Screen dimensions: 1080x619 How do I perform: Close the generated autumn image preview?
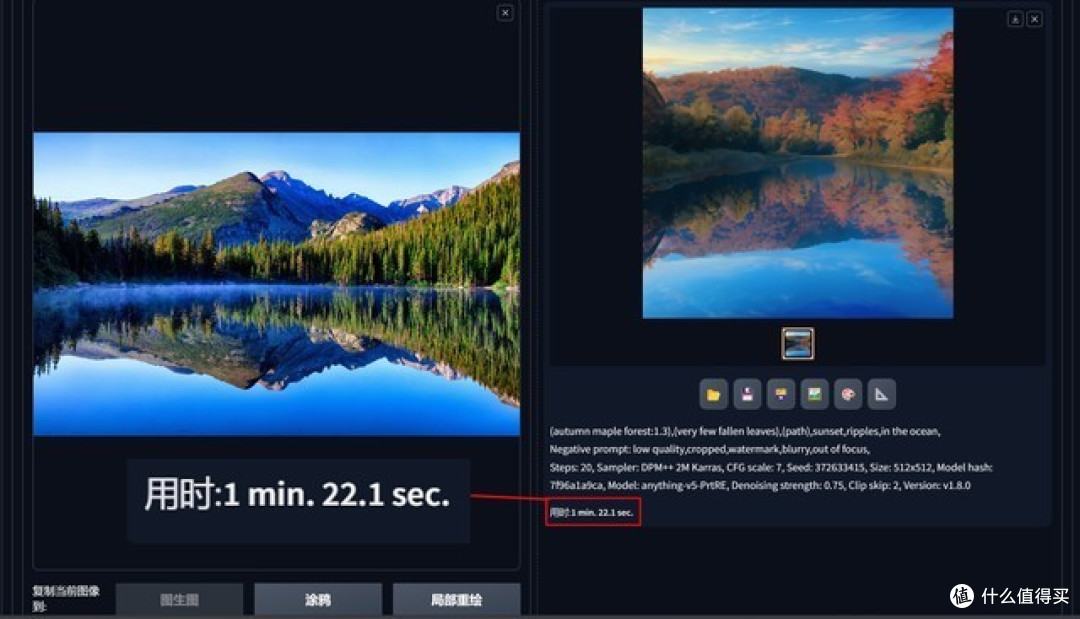(1035, 19)
